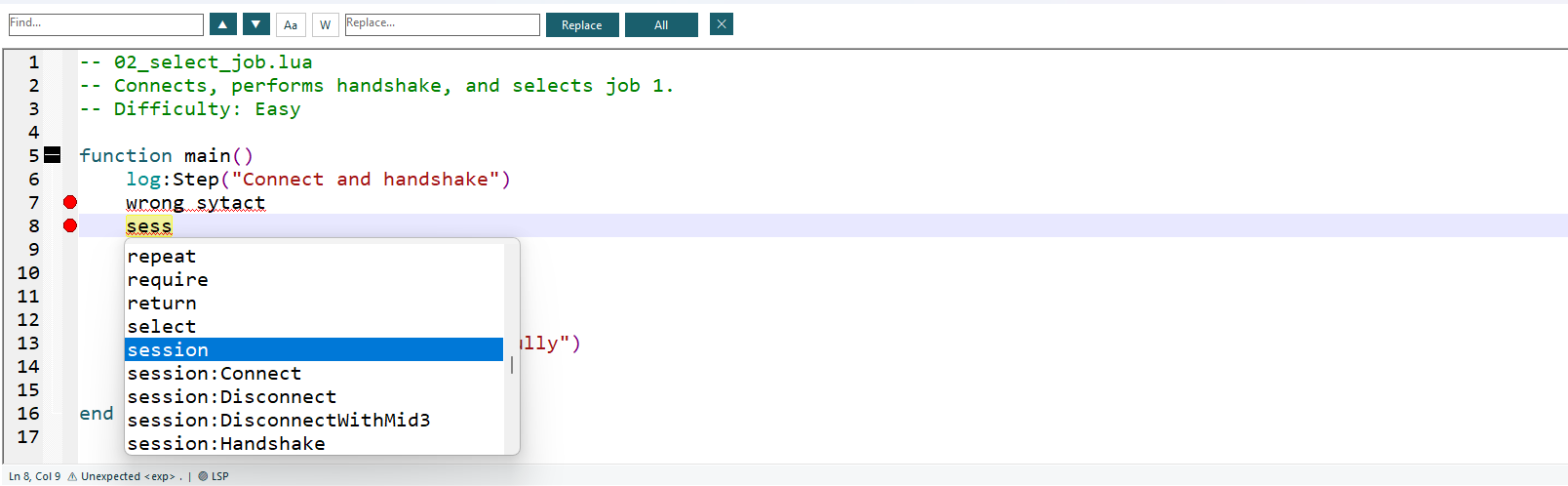Find previous match with up arrow
The height and width of the screenshot is (486, 1568).
pyautogui.click(x=222, y=24)
